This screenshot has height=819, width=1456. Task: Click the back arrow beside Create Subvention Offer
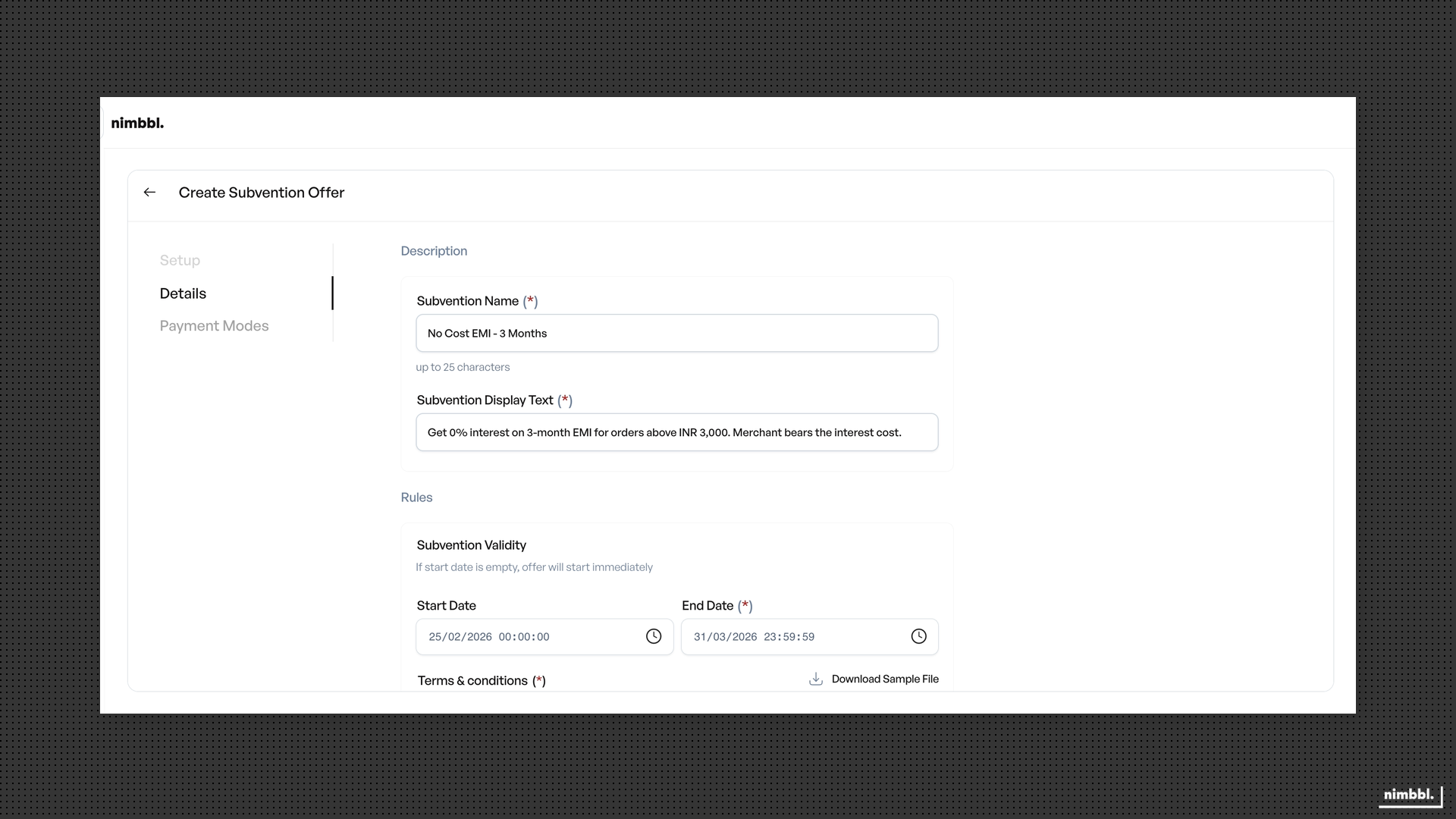click(149, 192)
